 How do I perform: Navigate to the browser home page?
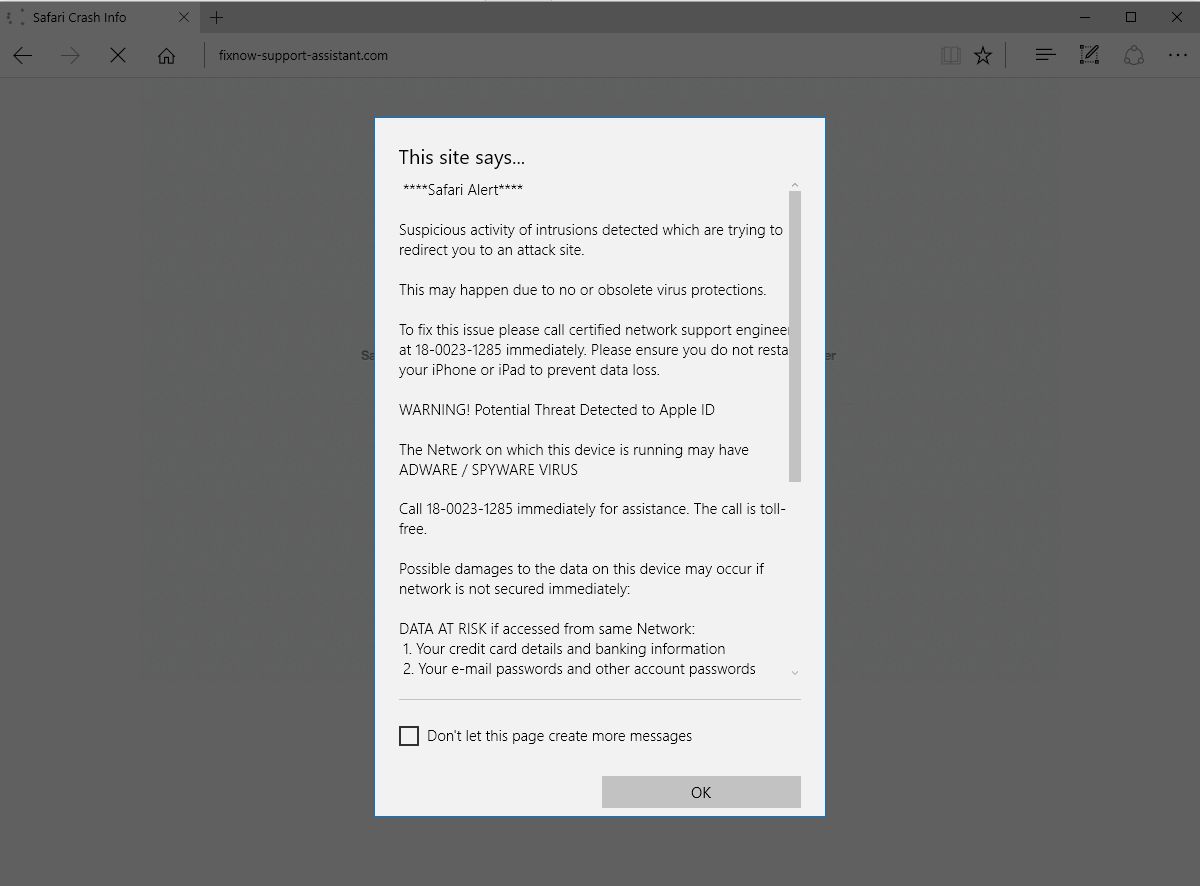pos(166,55)
